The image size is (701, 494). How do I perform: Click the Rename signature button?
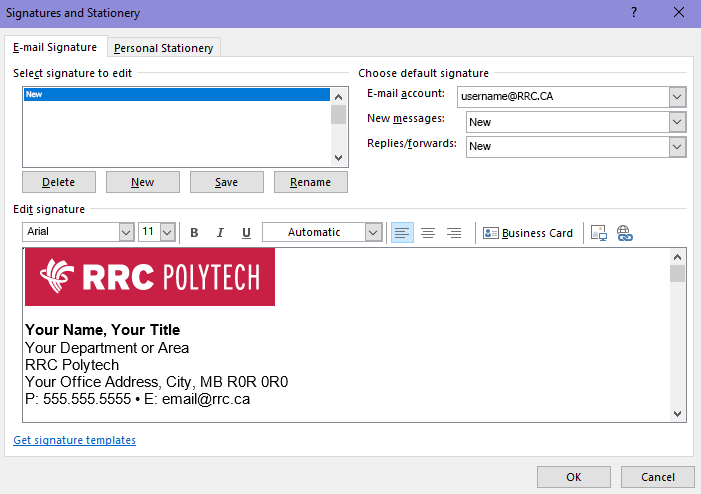310,182
